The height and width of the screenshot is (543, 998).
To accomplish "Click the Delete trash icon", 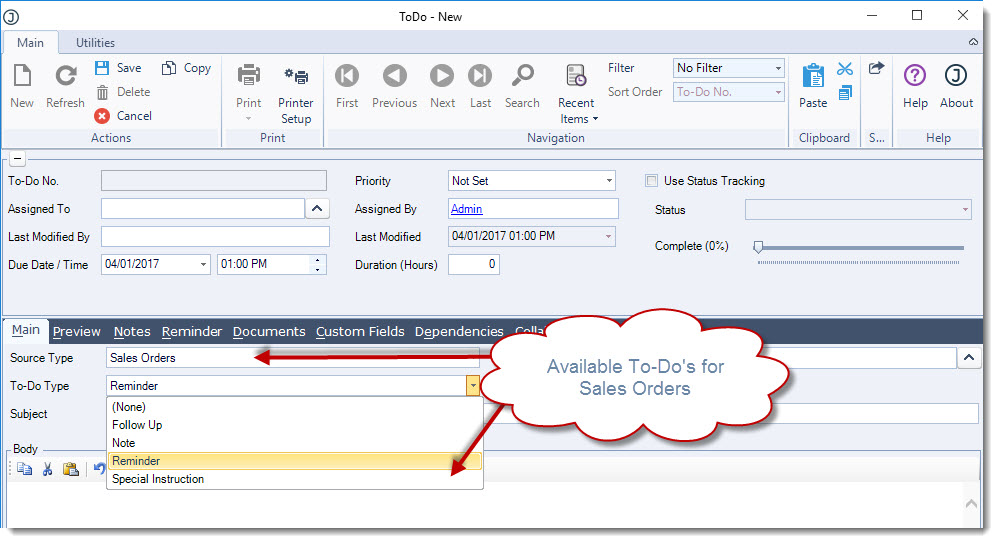I will coord(102,92).
